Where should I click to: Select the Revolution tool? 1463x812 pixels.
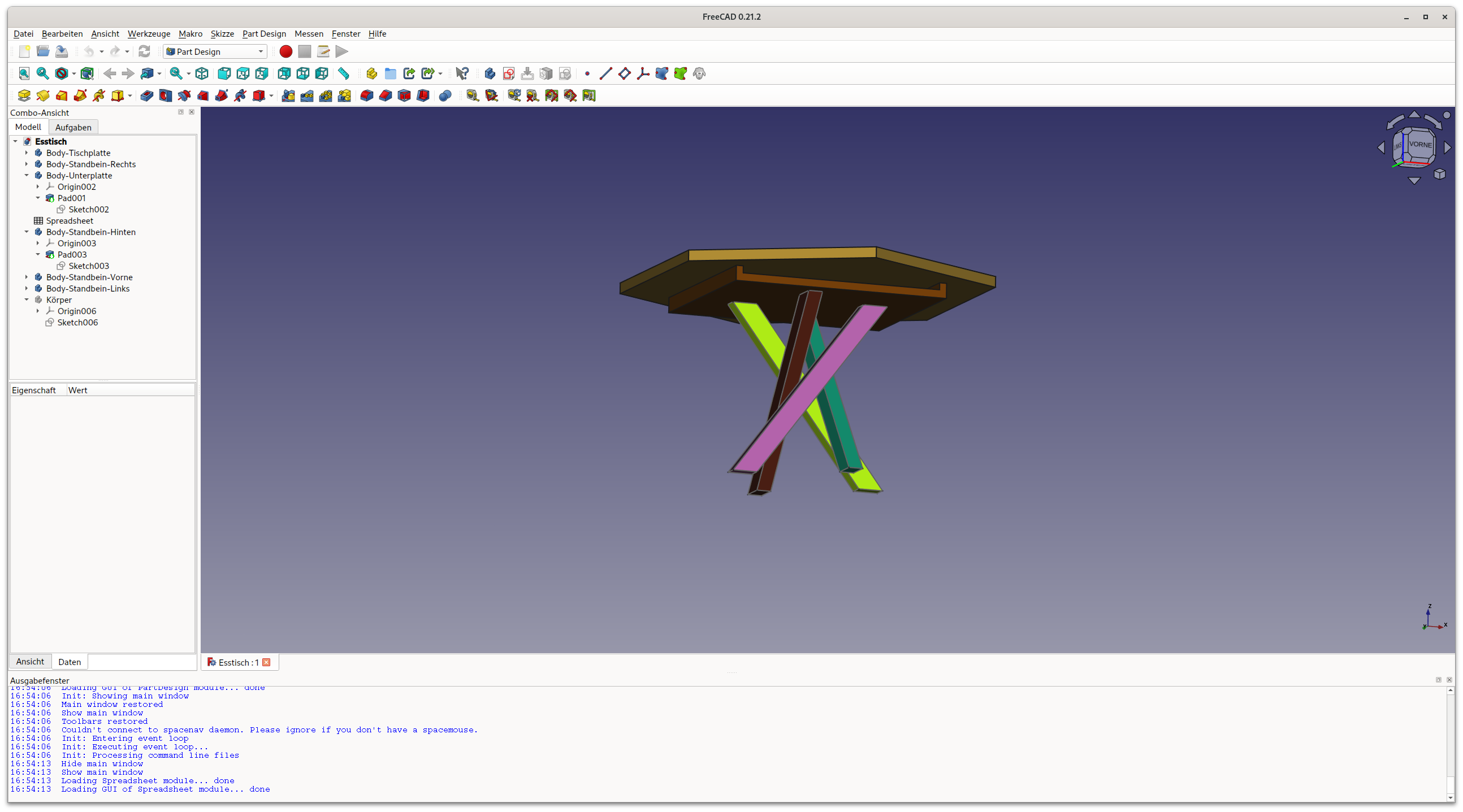42,95
